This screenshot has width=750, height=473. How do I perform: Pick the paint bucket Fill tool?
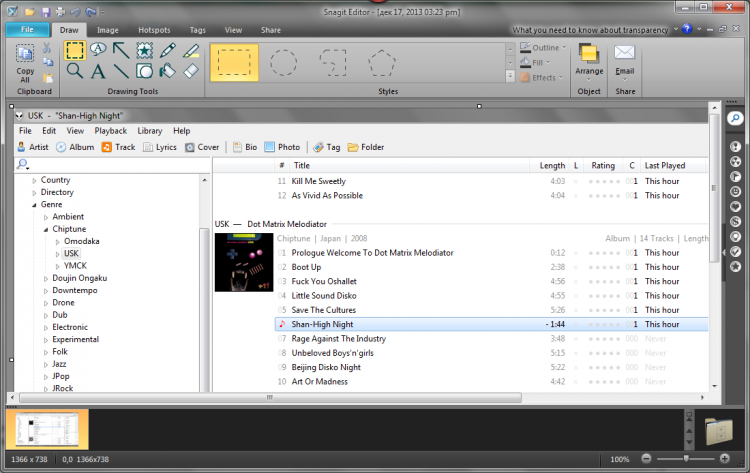167,71
